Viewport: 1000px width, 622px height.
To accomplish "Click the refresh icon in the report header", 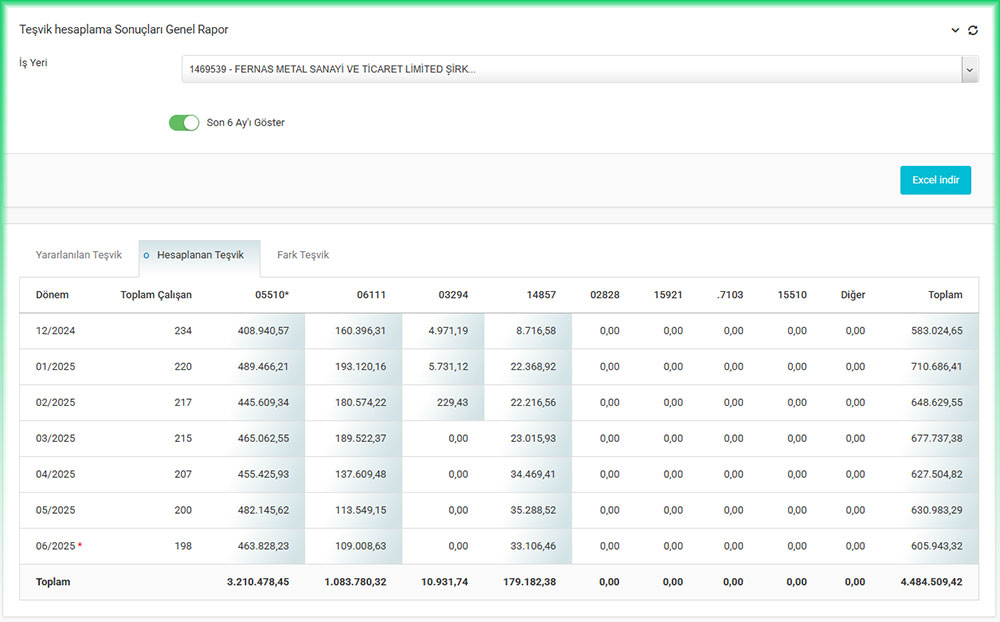I will [973, 30].
